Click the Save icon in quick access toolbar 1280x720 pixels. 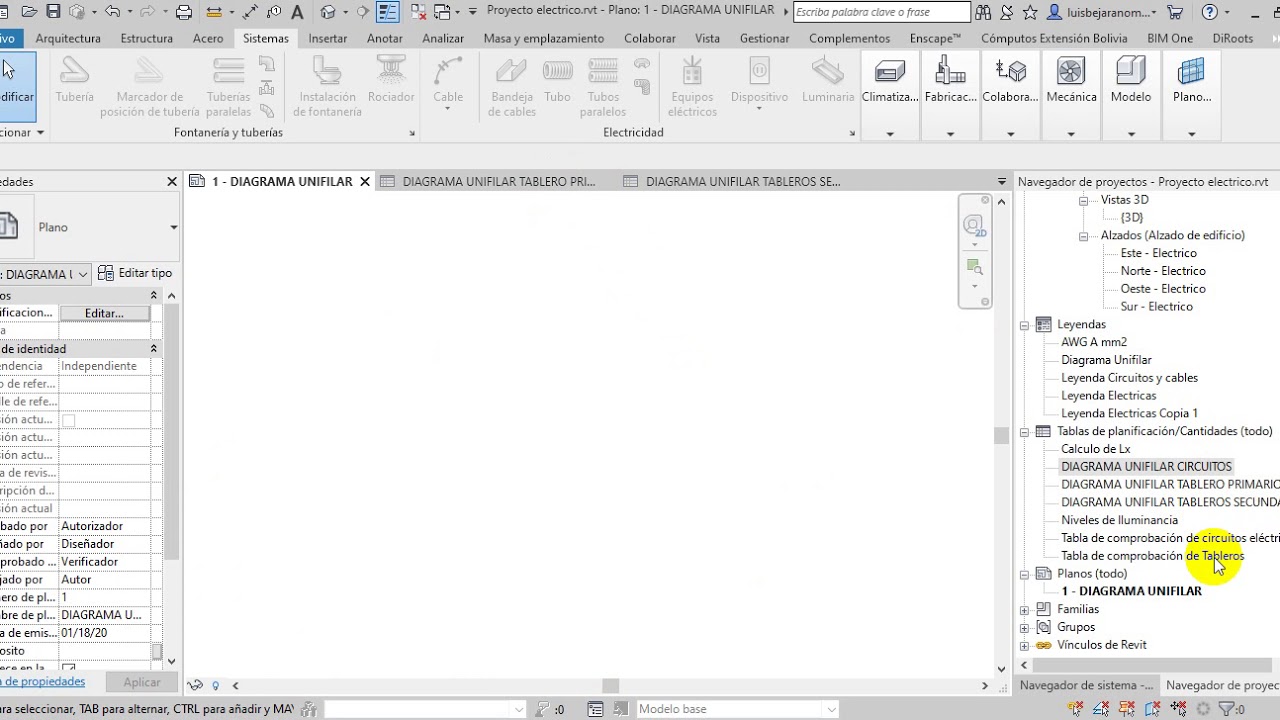(x=54, y=12)
